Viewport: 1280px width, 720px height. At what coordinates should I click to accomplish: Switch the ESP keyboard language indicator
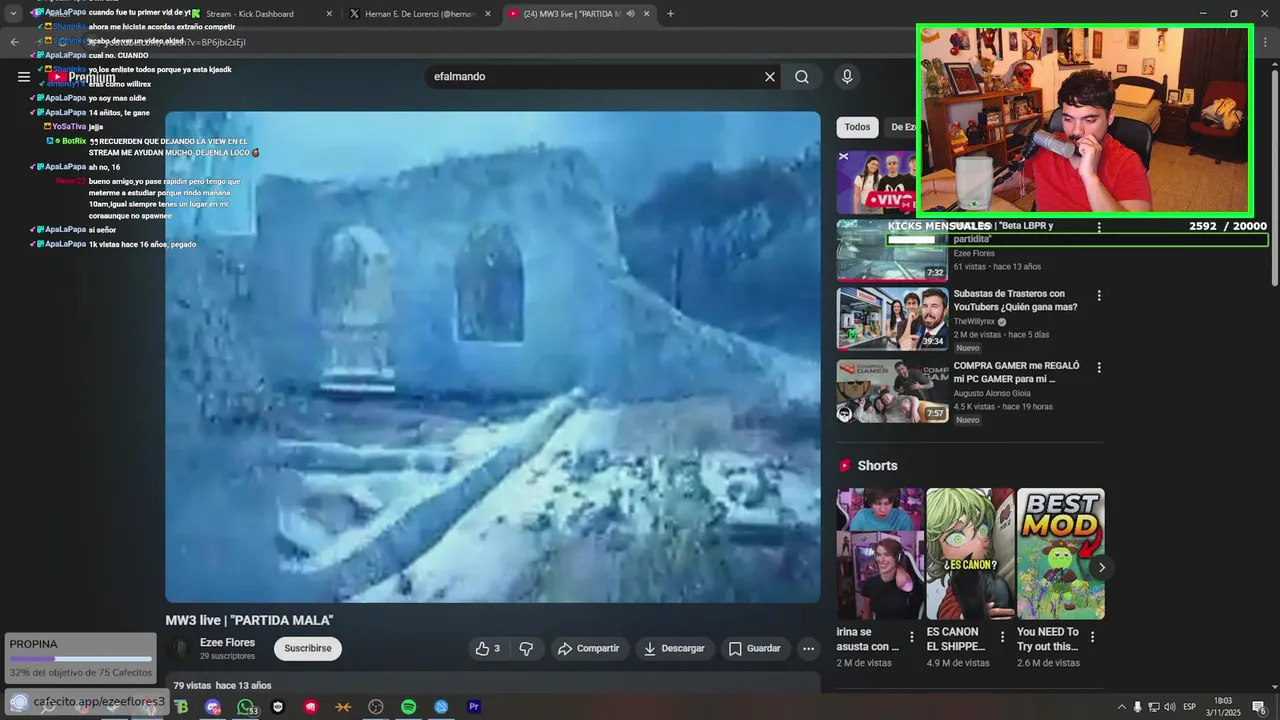pyautogui.click(x=1190, y=707)
